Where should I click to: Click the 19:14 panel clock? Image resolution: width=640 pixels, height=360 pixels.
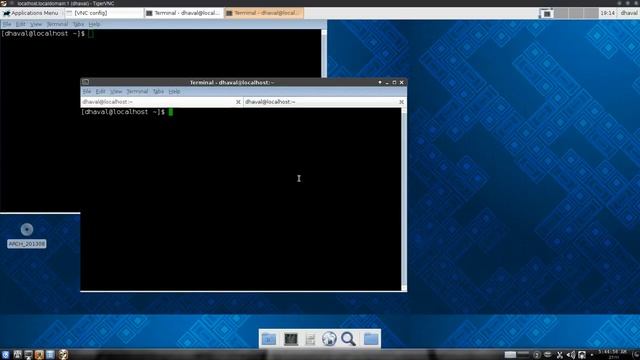click(607, 13)
